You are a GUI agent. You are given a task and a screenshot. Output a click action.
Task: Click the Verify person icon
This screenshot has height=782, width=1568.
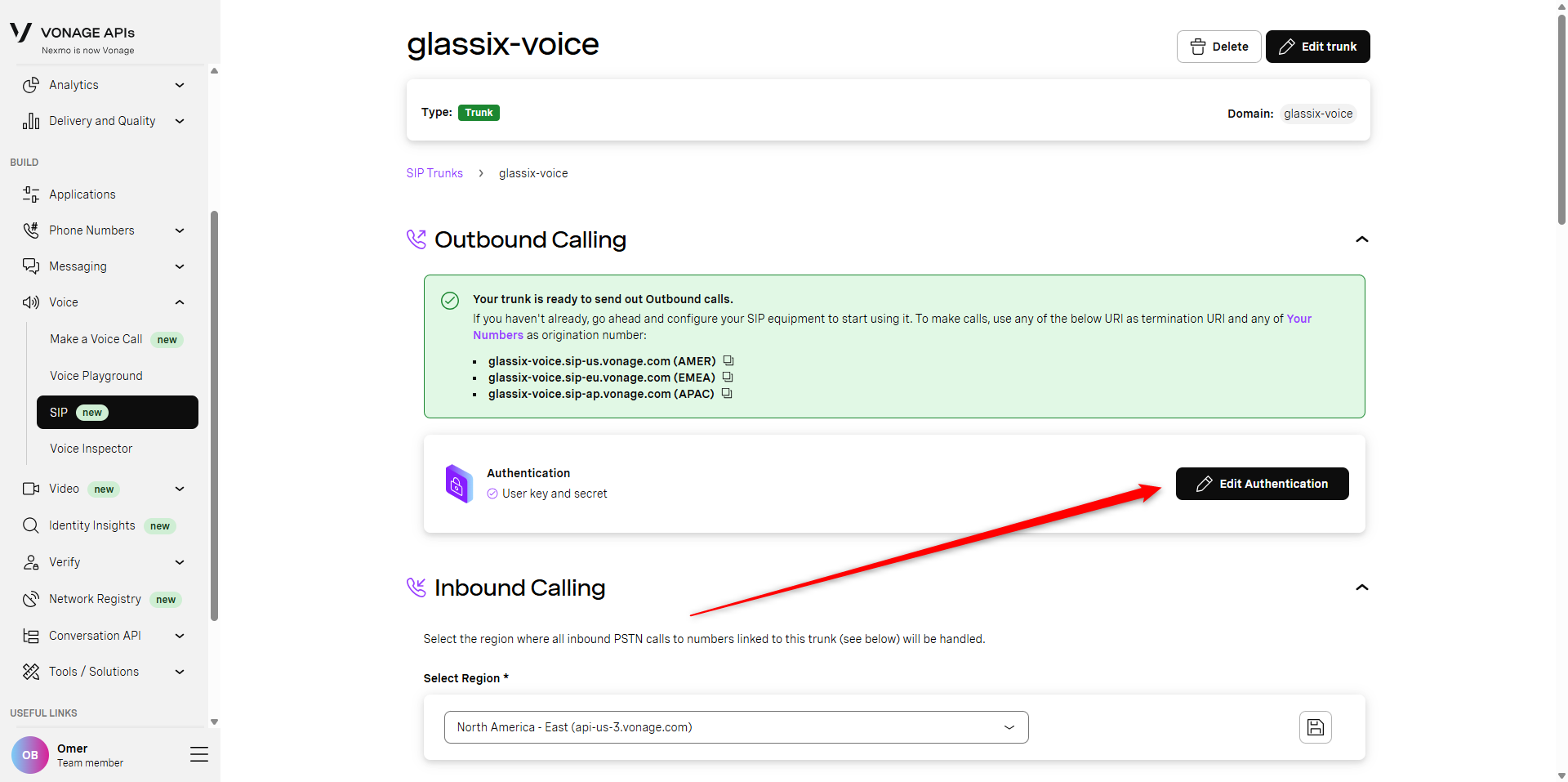[31, 562]
